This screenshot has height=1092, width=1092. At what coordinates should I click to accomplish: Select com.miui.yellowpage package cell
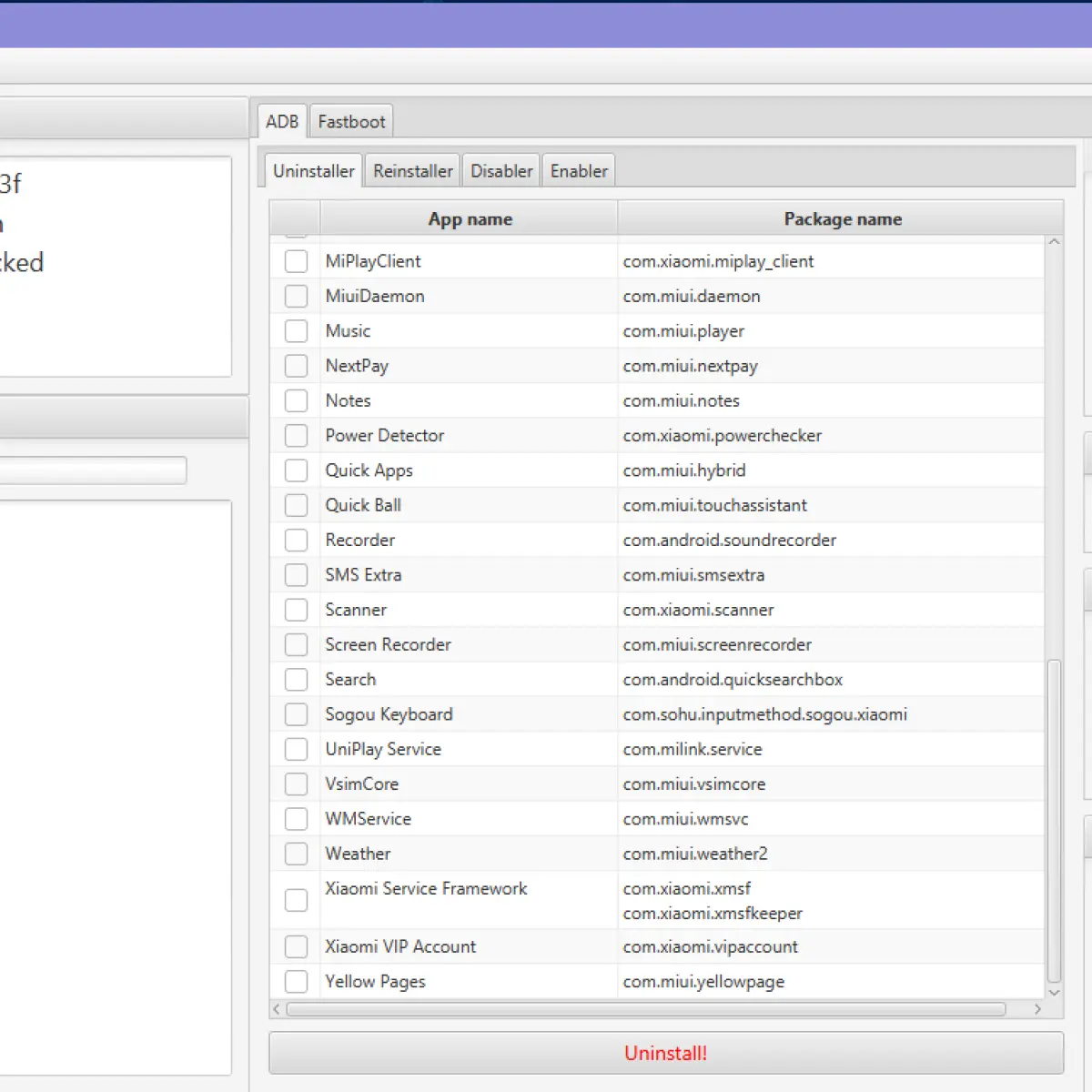point(831,982)
